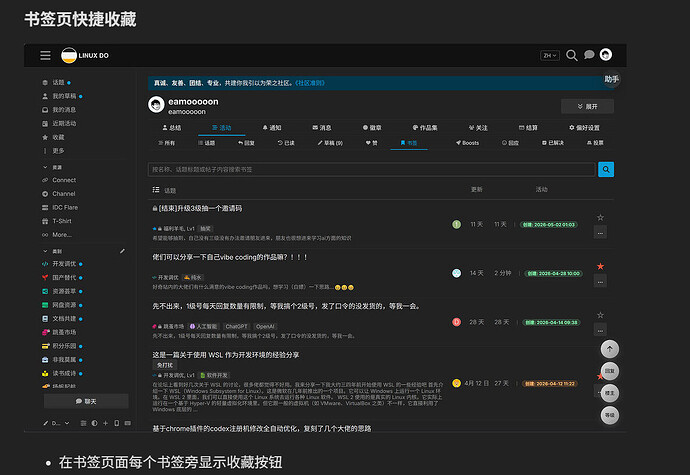Expand the profile with 展开 button
690x475 pixels.
[587, 107]
